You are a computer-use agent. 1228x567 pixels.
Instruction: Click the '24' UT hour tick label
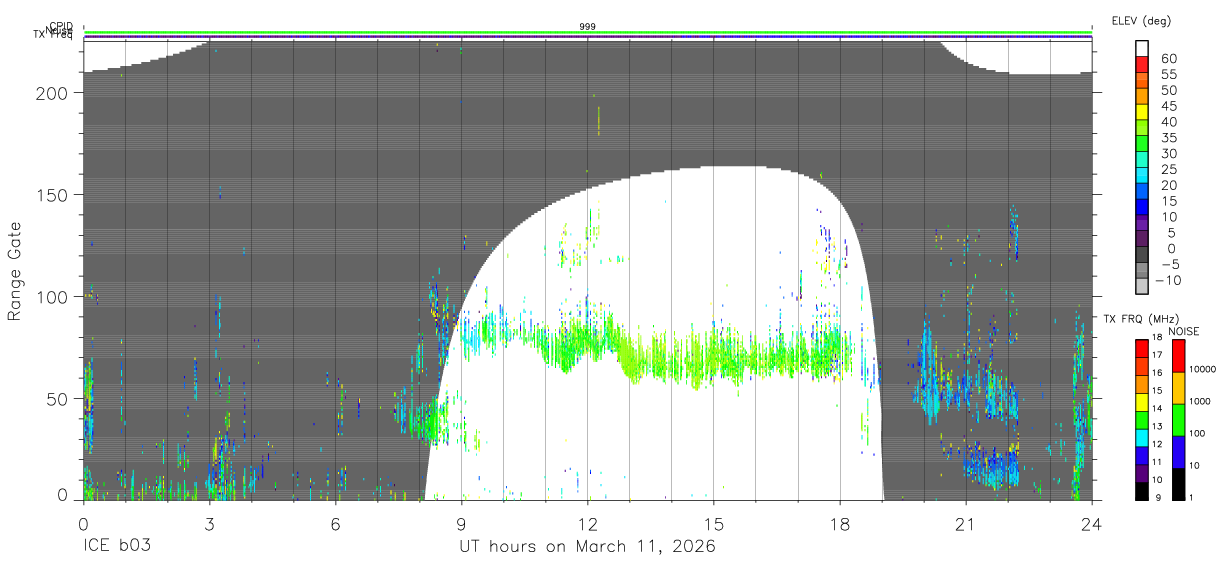(x=1092, y=523)
